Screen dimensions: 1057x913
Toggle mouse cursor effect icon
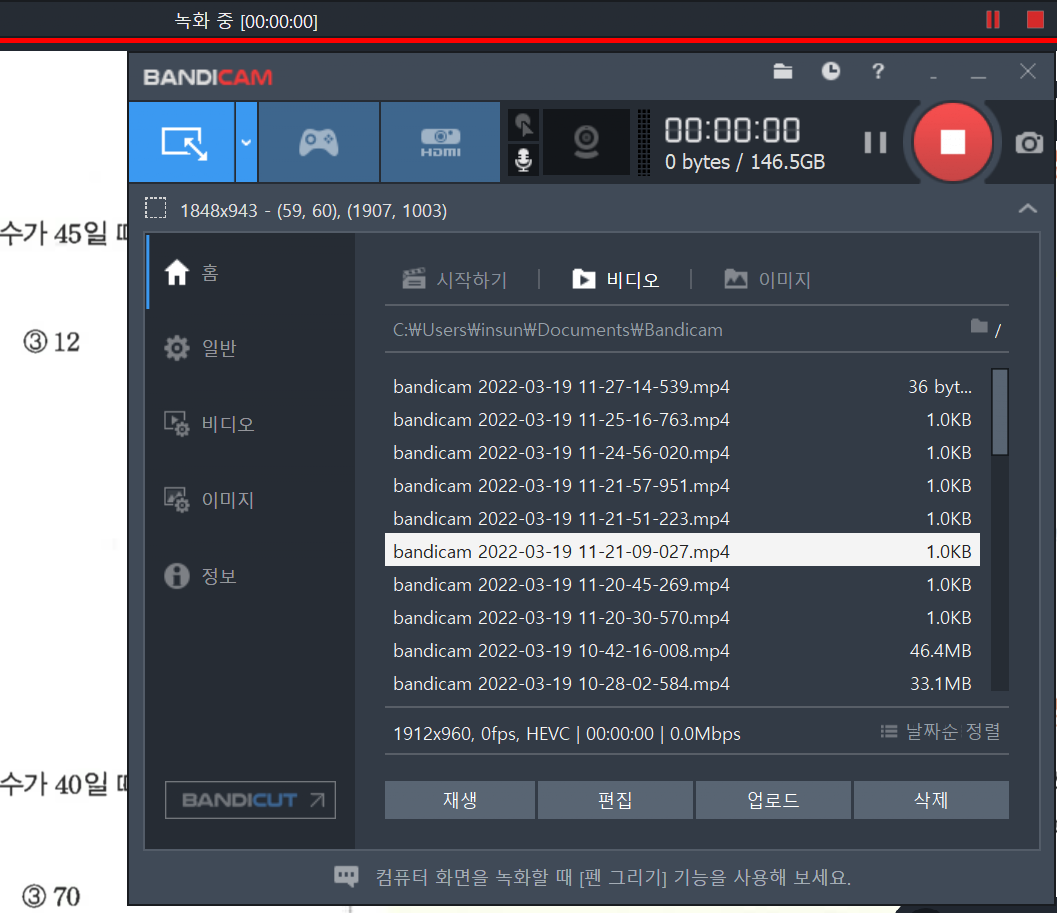pyautogui.click(x=523, y=125)
